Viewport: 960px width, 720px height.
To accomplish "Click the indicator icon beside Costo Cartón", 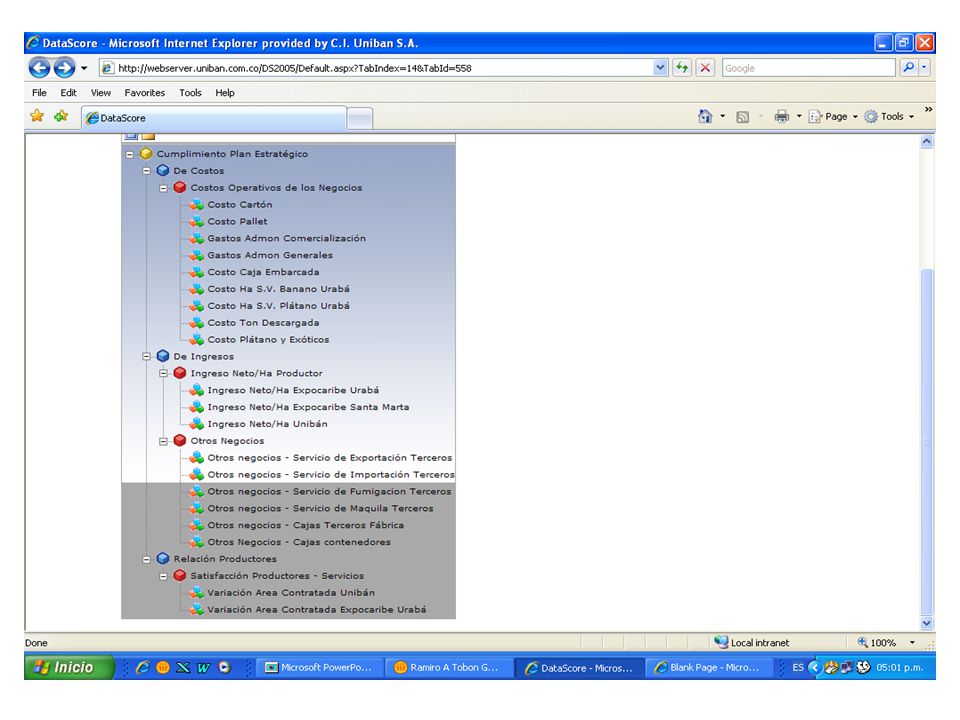I will [197, 204].
